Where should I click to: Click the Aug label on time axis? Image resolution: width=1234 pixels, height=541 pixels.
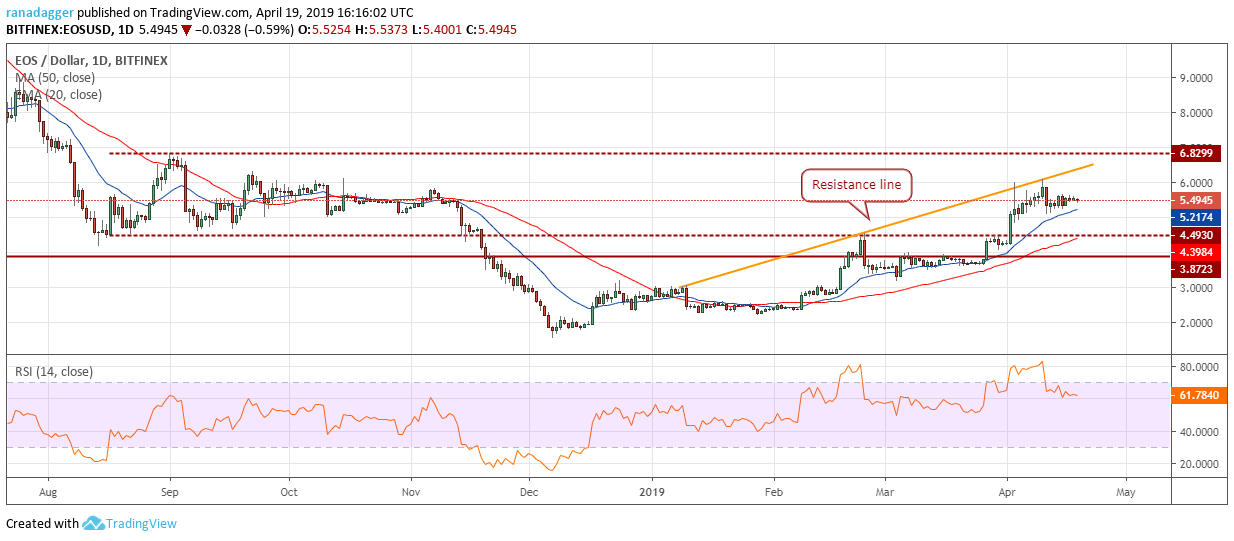(x=47, y=492)
